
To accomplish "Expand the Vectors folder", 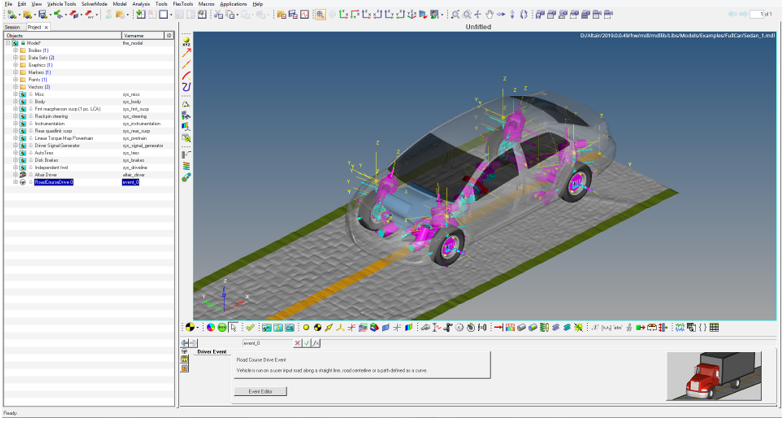I will 15,87.
